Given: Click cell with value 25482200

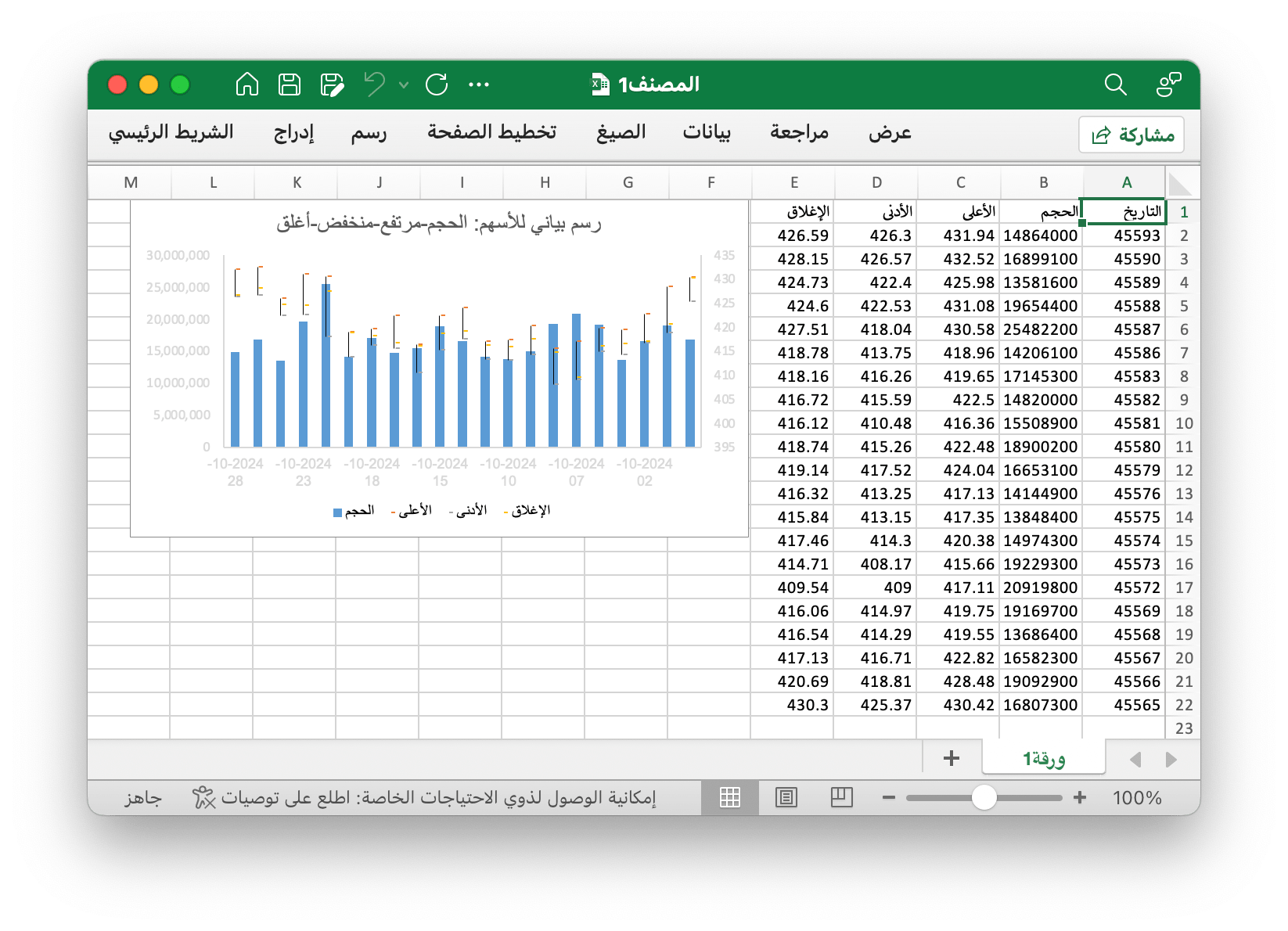Looking at the screenshot, I should [1042, 329].
